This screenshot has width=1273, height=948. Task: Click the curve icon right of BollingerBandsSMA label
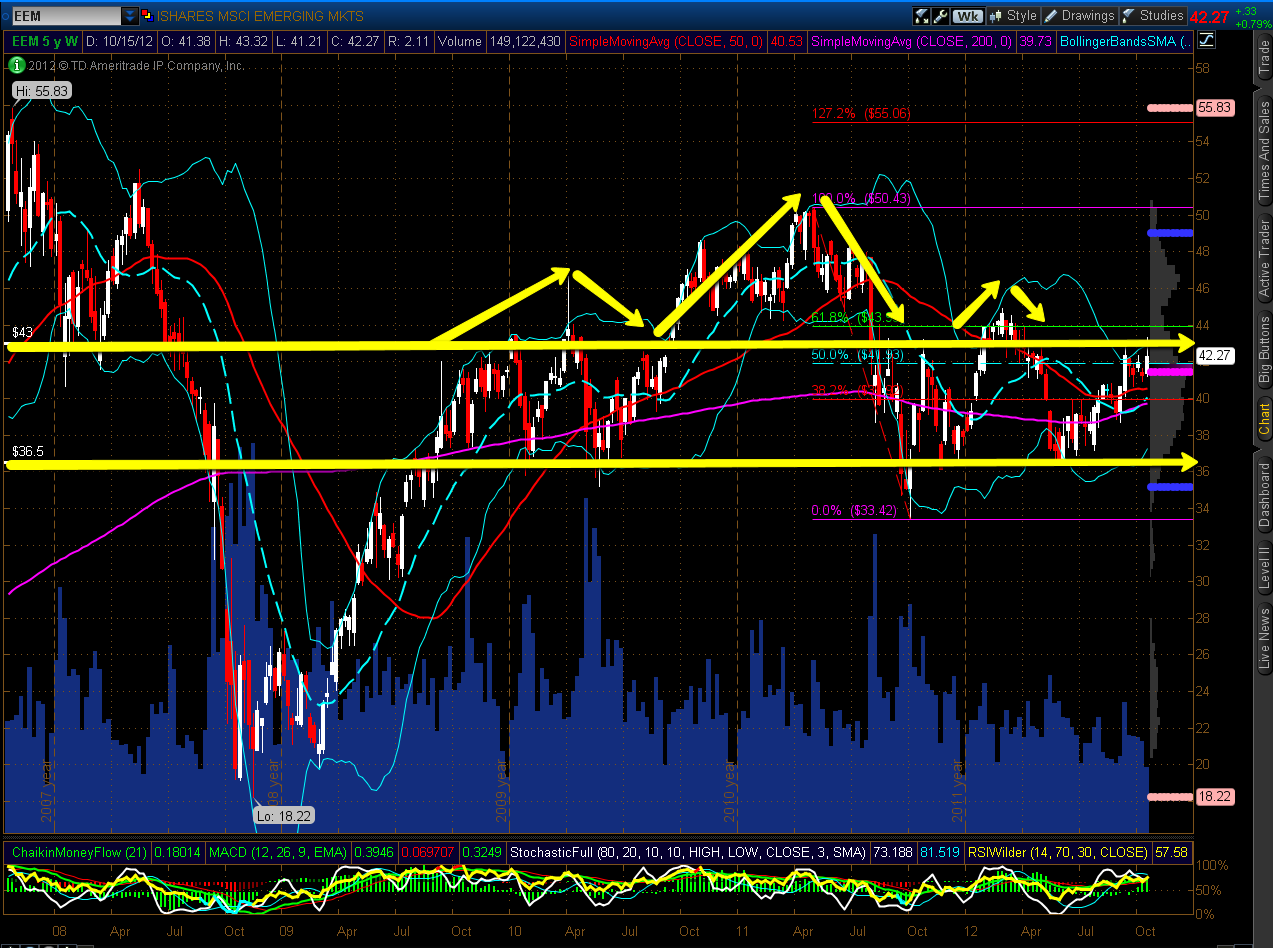[1206, 41]
